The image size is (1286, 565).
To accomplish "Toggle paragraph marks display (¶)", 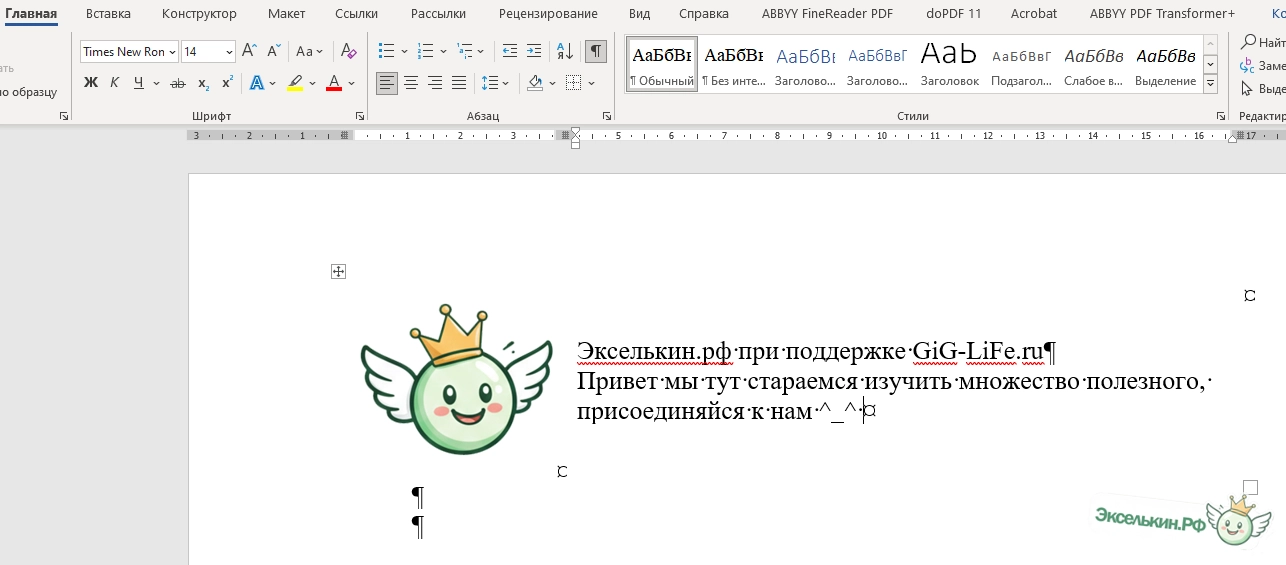I will pyautogui.click(x=596, y=51).
